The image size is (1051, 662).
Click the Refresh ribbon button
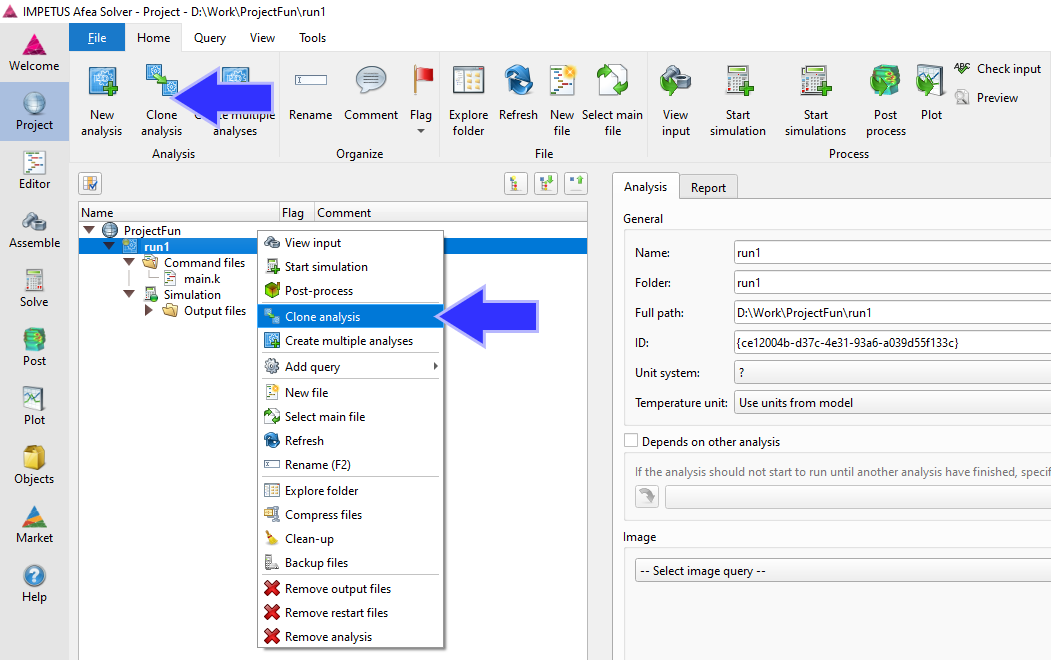click(x=518, y=94)
